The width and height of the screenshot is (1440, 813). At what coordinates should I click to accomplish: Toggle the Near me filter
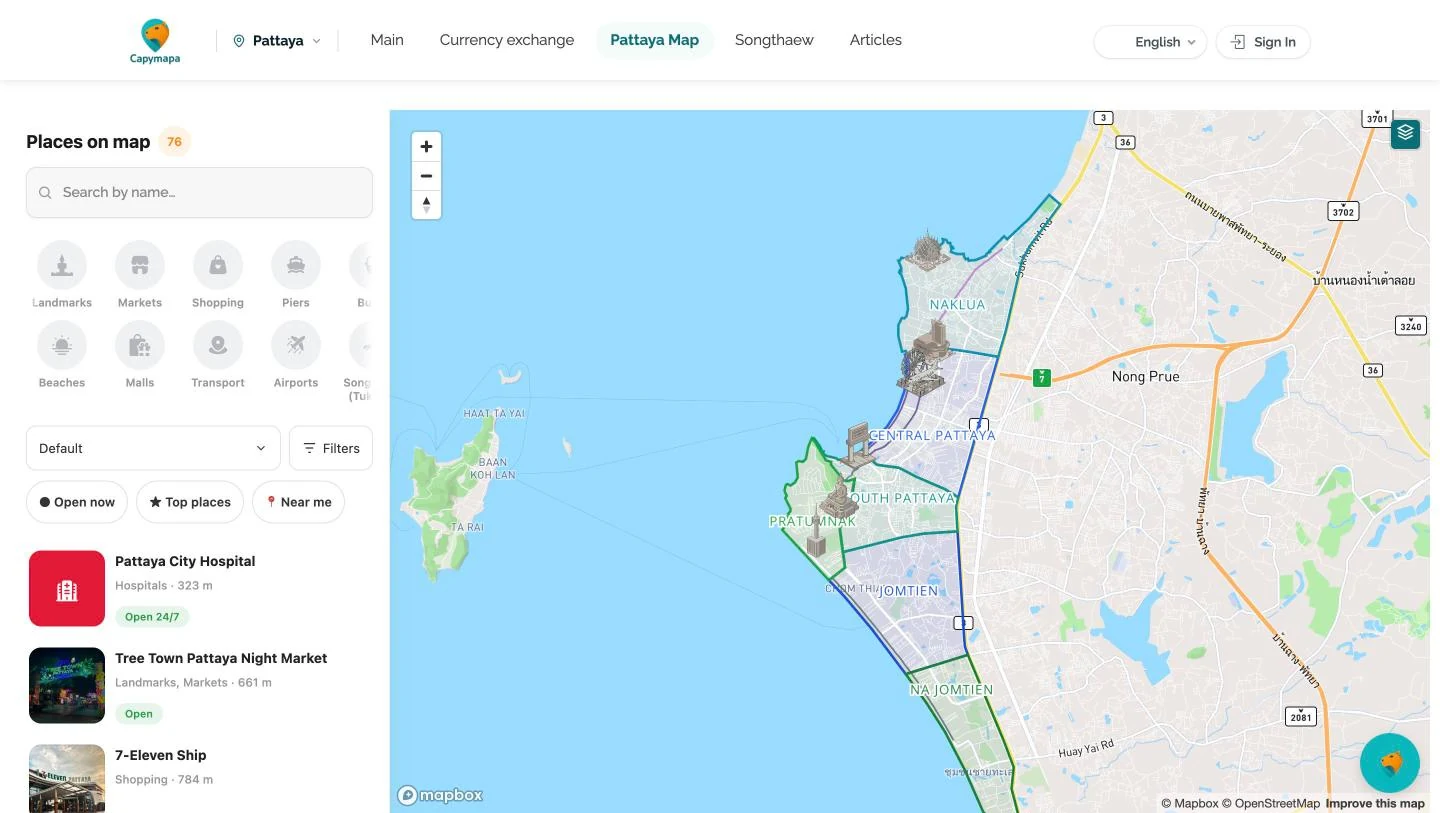[x=298, y=502]
